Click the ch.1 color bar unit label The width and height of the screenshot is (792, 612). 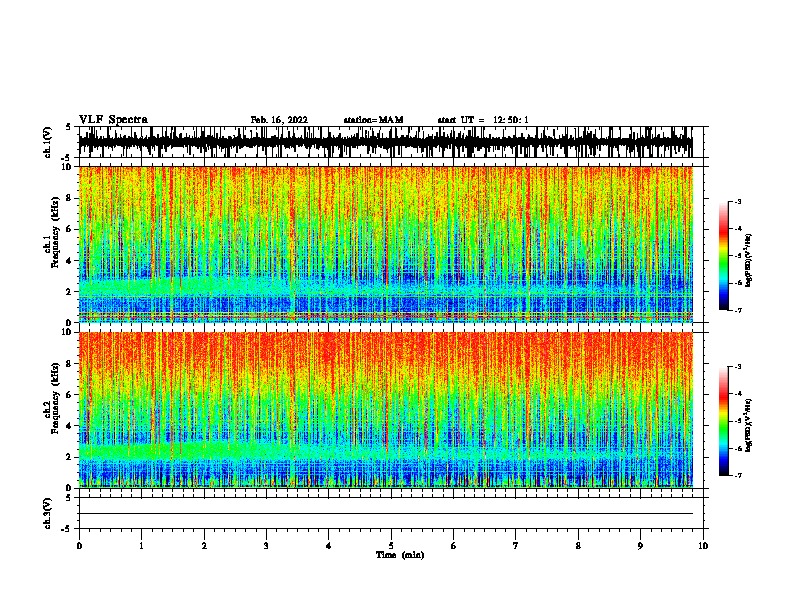pos(748,261)
